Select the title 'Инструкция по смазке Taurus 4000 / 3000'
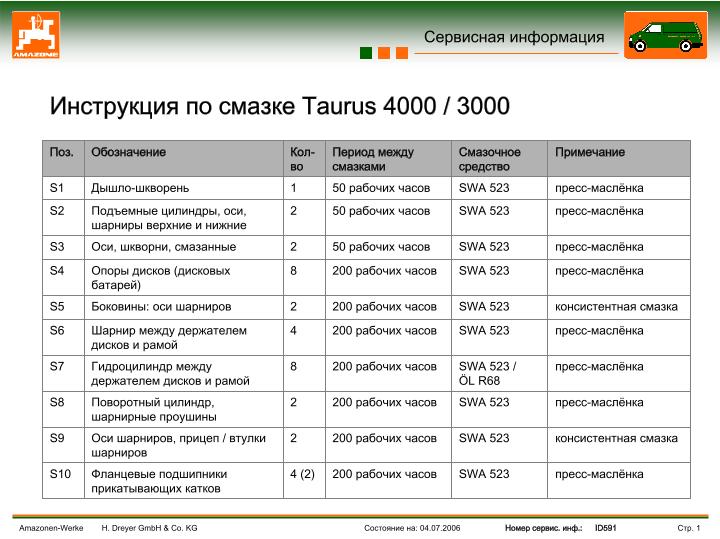This screenshot has height=539, width=720. [280, 106]
